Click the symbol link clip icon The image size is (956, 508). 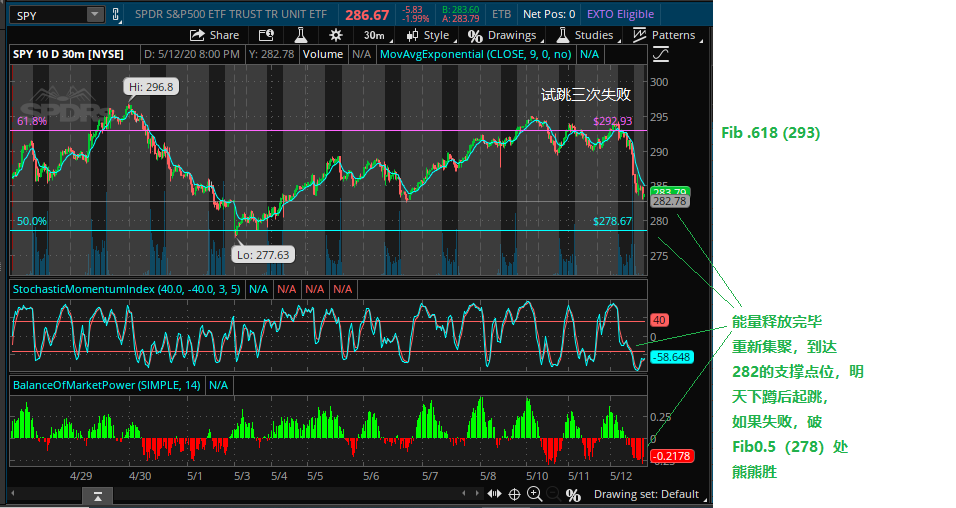[x=115, y=14]
